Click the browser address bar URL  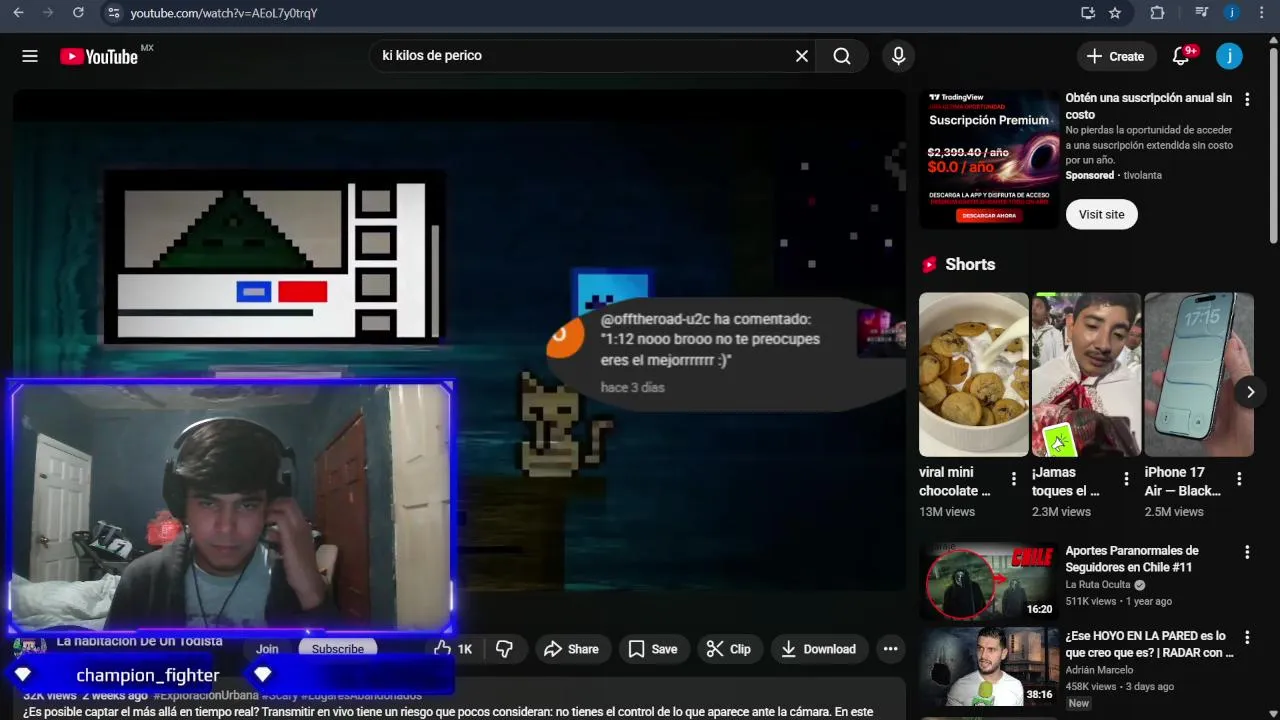click(x=224, y=13)
